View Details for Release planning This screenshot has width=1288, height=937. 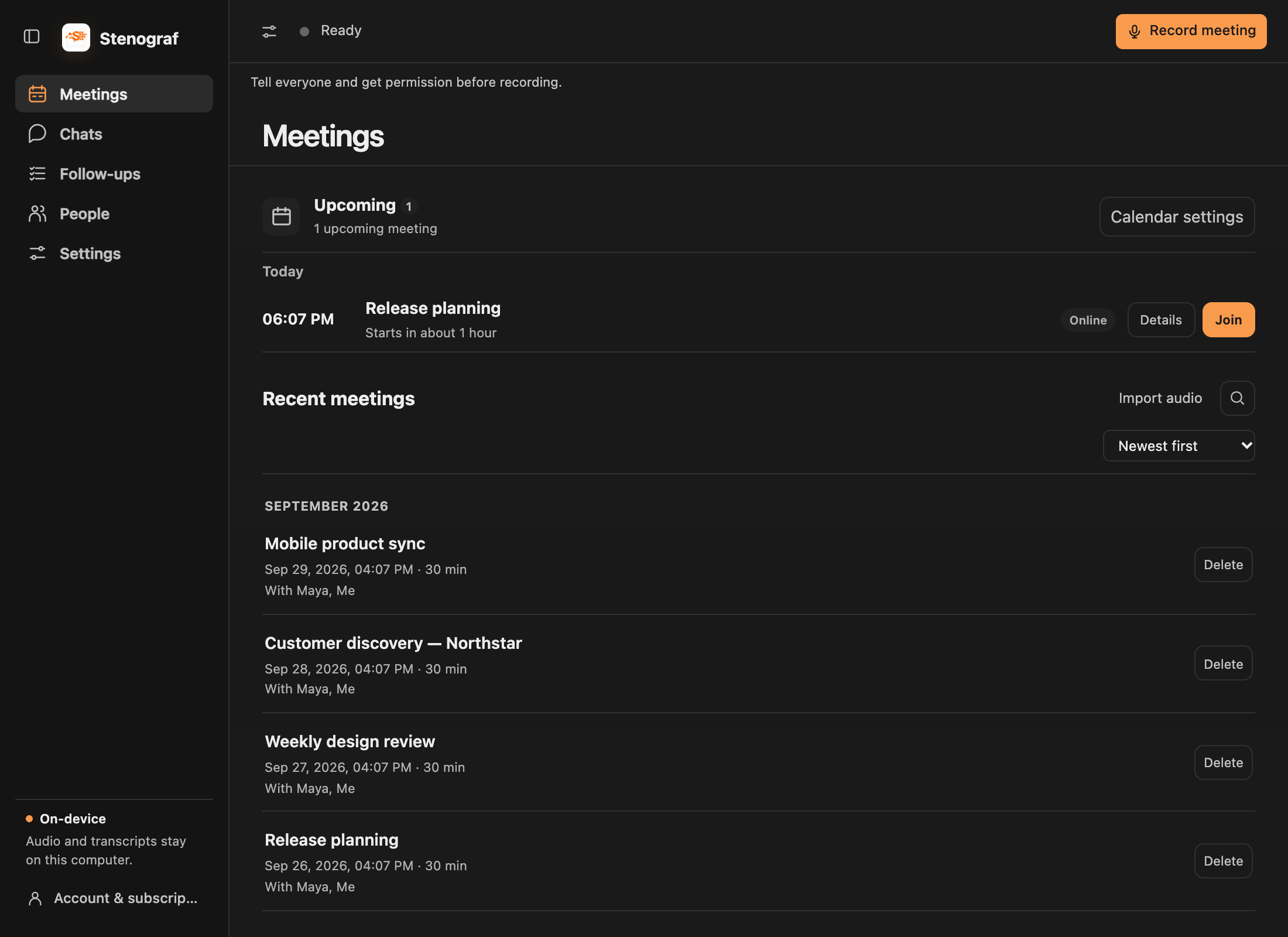[x=1161, y=320]
